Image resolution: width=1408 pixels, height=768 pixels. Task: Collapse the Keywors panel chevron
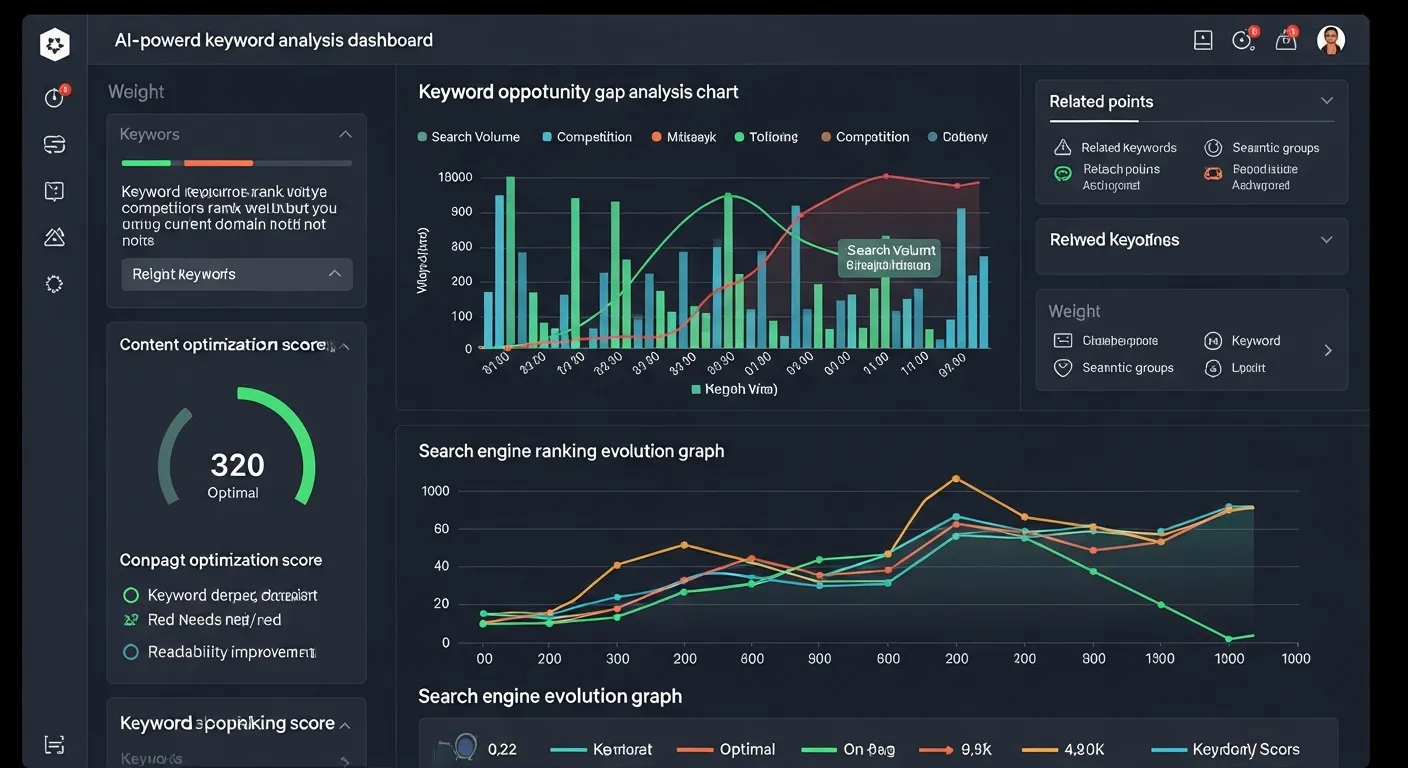click(345, 134)
